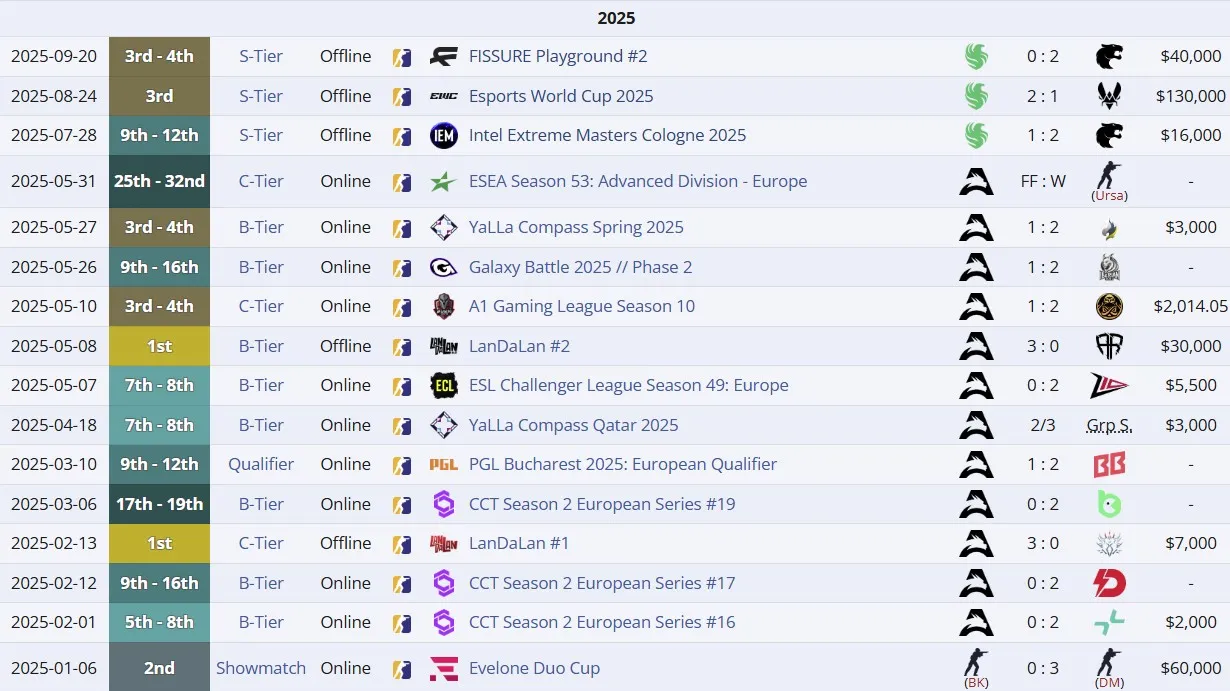The image size is (1230, 691).
Task: Click the FURIA panther logo in the FISSURE Playground #2 row
Action: coord(1109,56)
